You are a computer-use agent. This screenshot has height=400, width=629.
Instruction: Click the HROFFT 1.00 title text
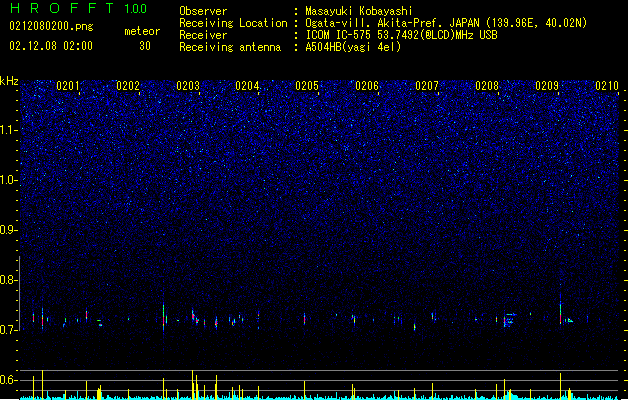click(x=78, y=8)
